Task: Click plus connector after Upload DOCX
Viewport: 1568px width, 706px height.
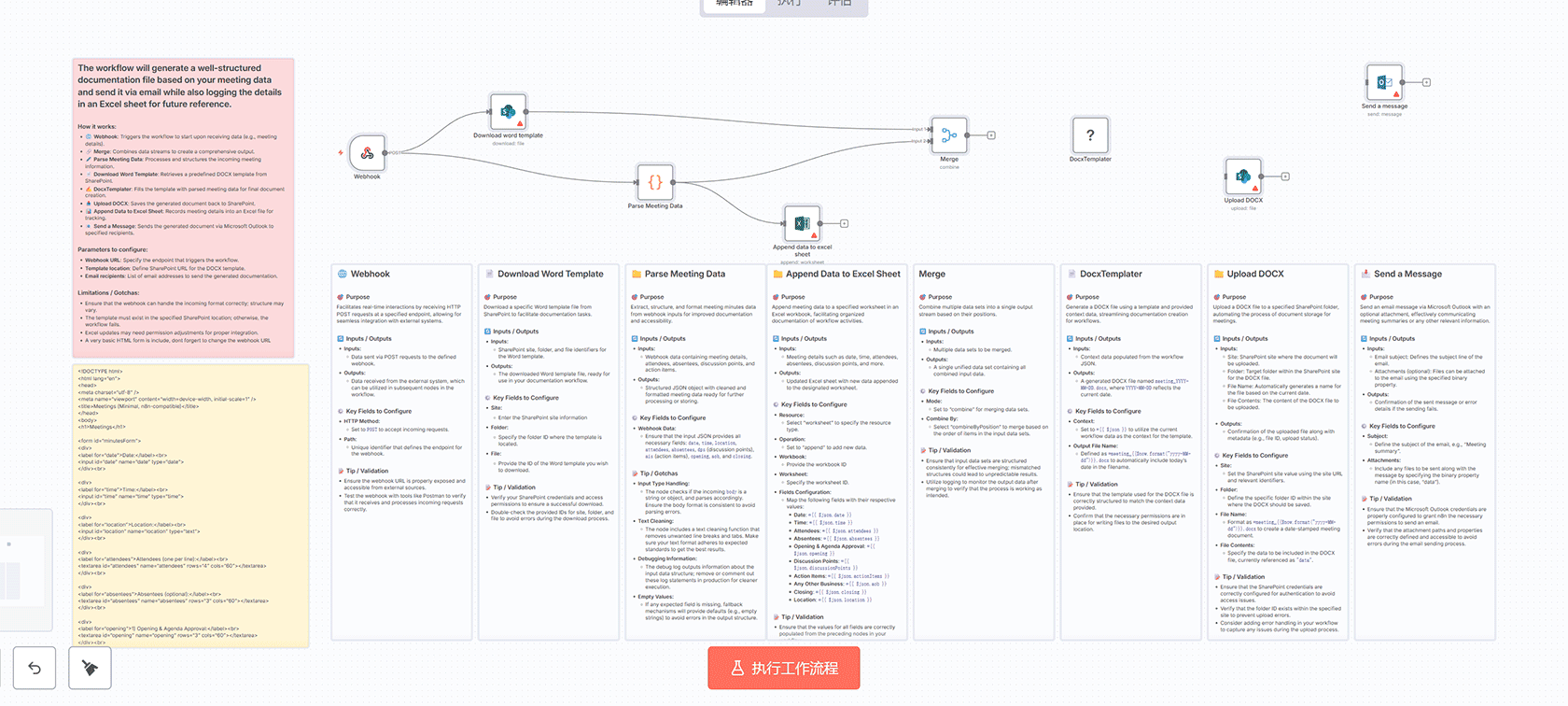Action: point(1285,176)
